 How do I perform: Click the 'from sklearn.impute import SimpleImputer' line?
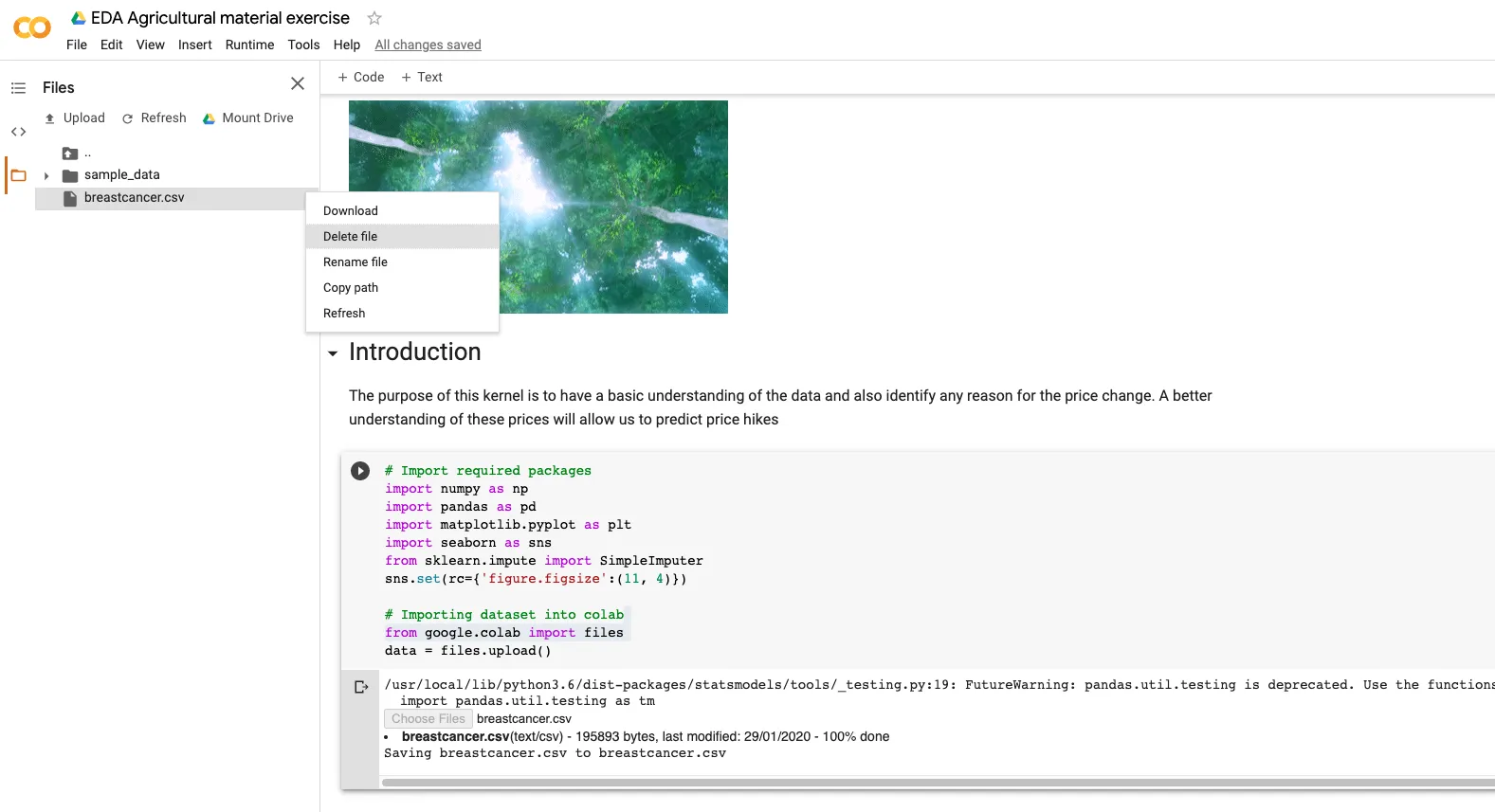(544, 561)
